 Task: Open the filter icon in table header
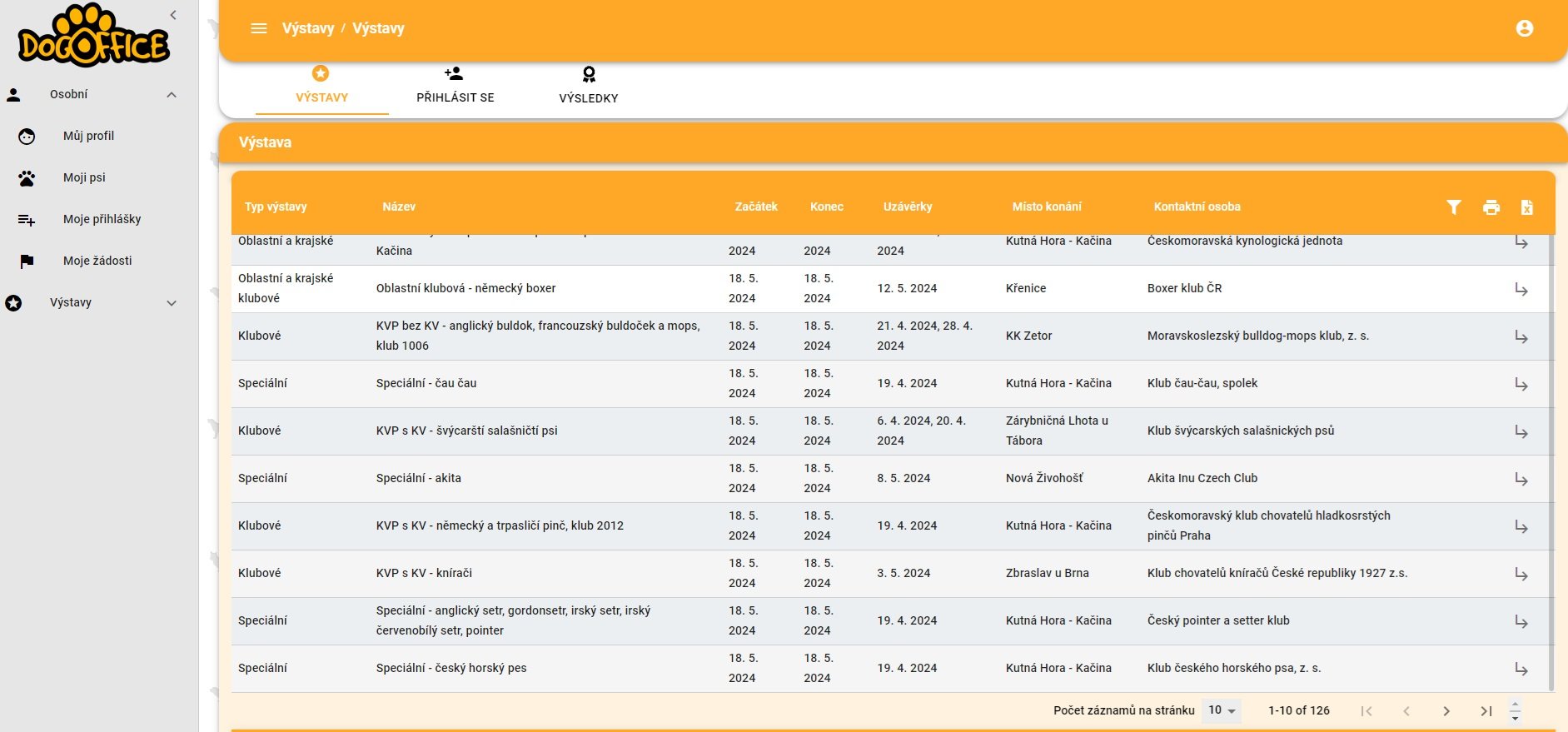(x=1453, y=207)
